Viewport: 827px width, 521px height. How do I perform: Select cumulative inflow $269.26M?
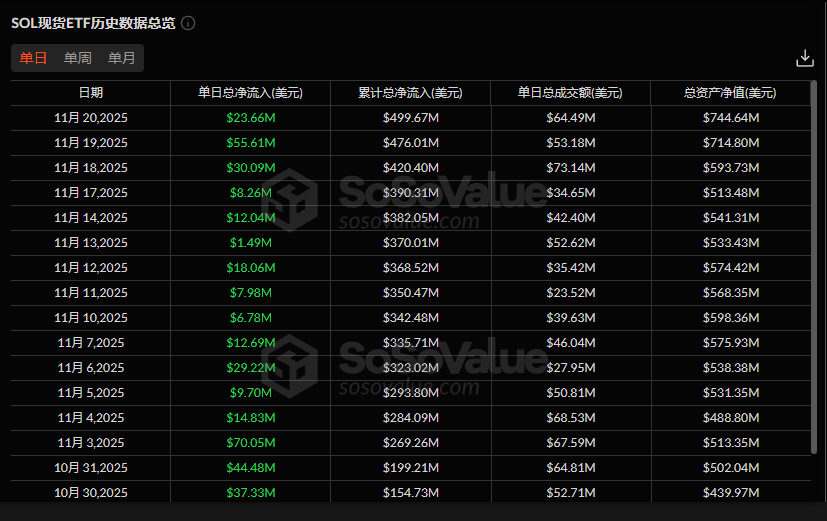click(x=410, y=443)
